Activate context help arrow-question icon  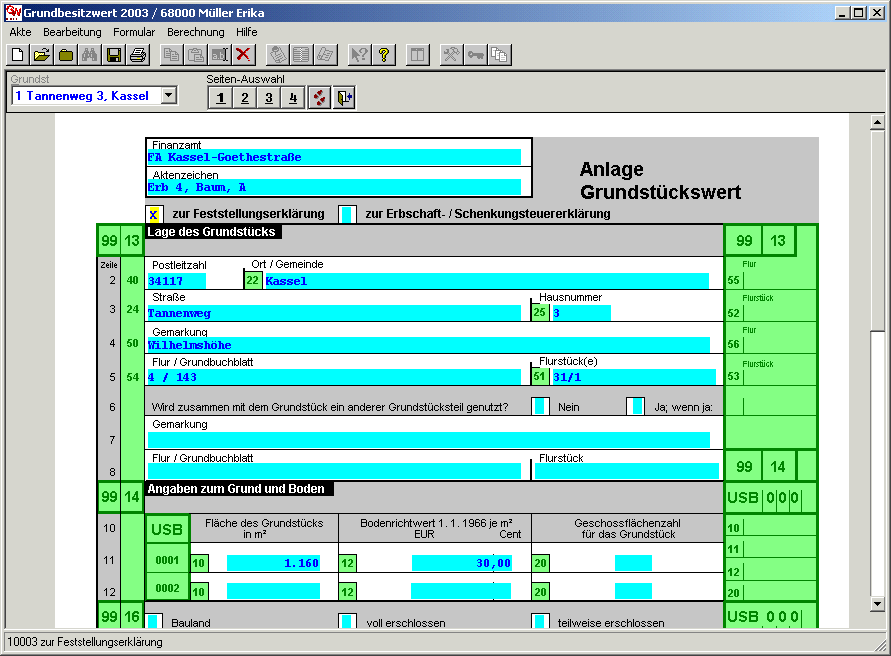pos(359,55)
